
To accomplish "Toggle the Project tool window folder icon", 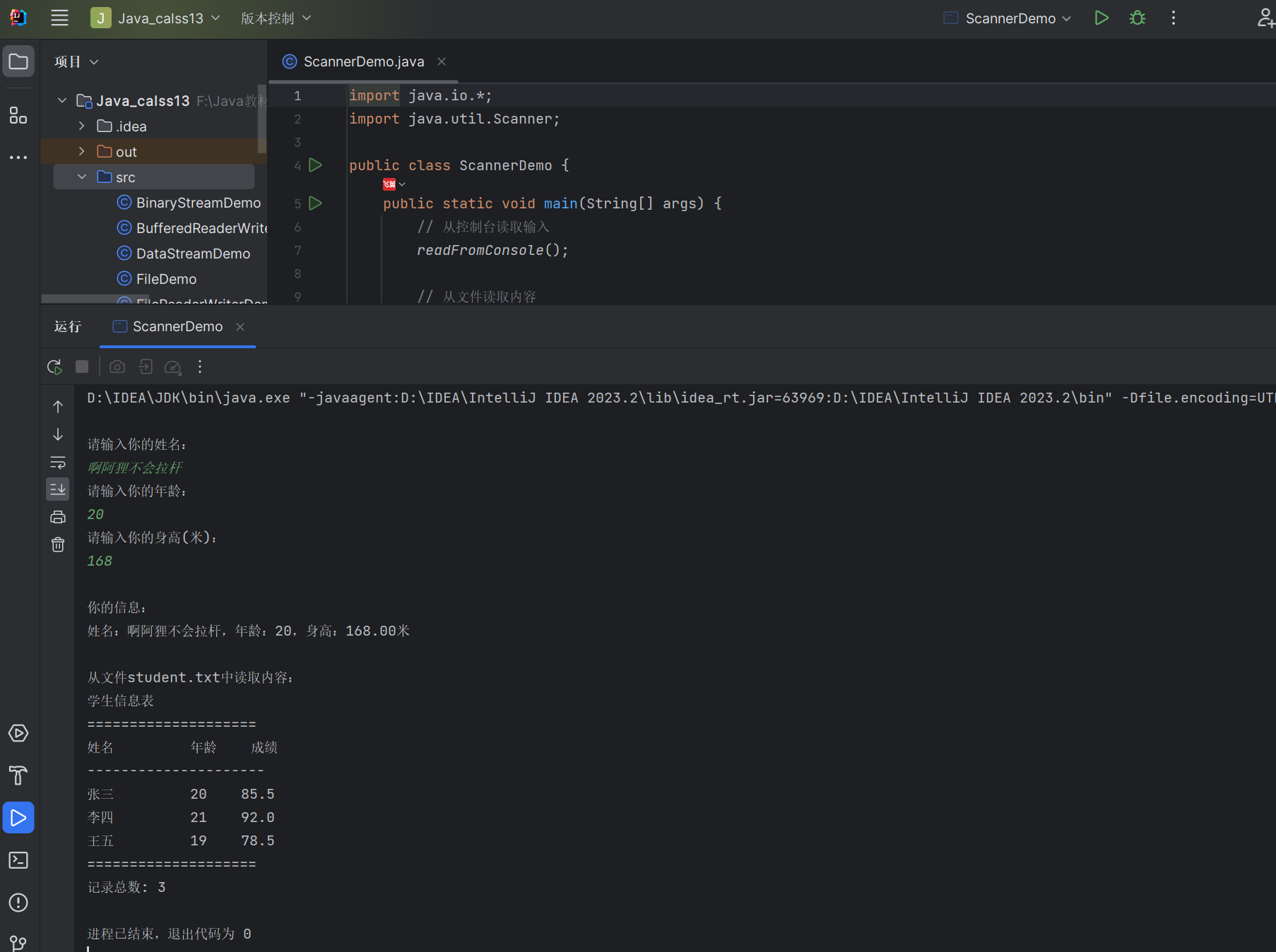I will [x=18, y=61].
